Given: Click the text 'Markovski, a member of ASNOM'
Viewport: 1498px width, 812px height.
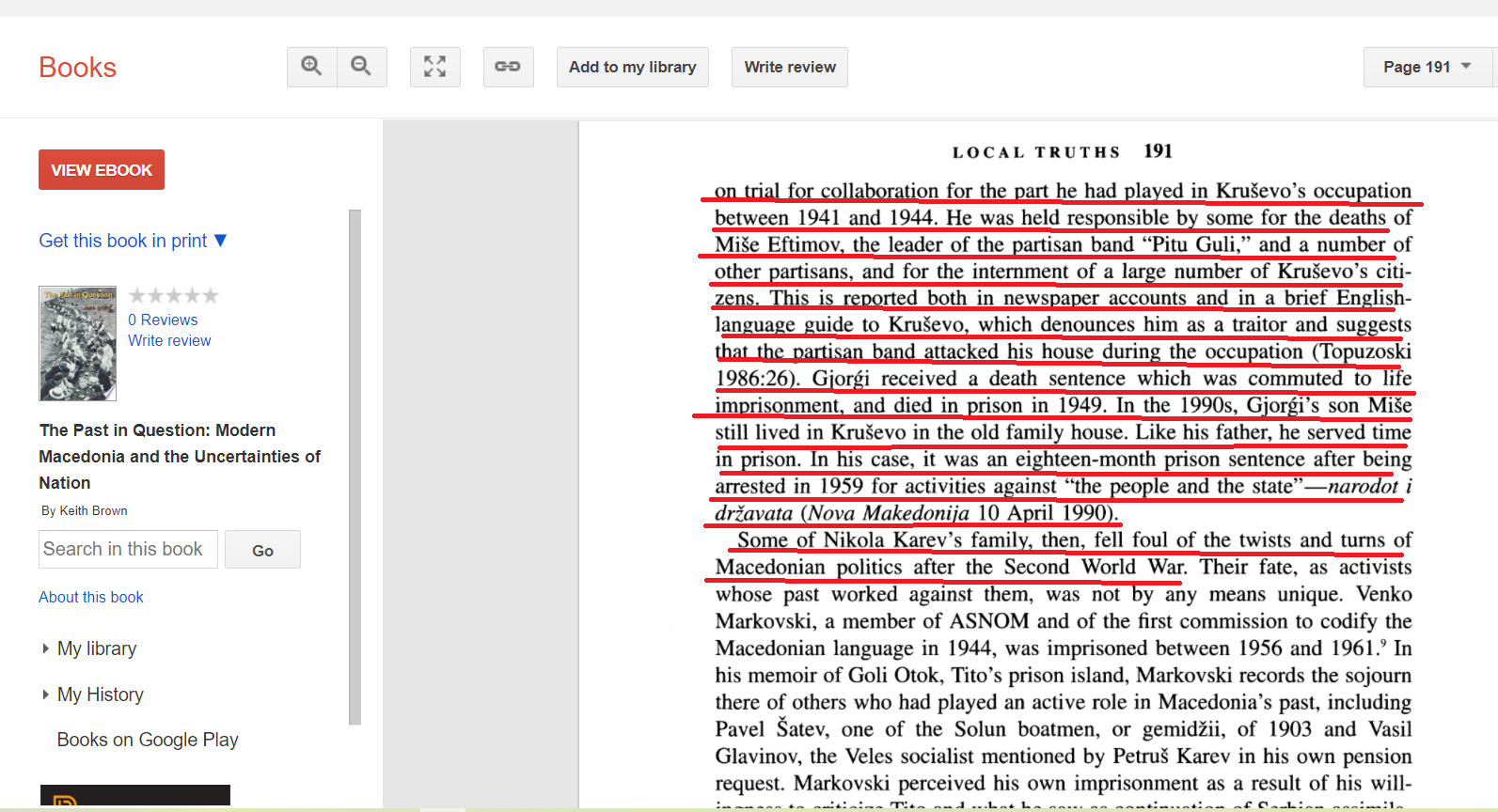Looking at the screenshot, I should point(872,621).
